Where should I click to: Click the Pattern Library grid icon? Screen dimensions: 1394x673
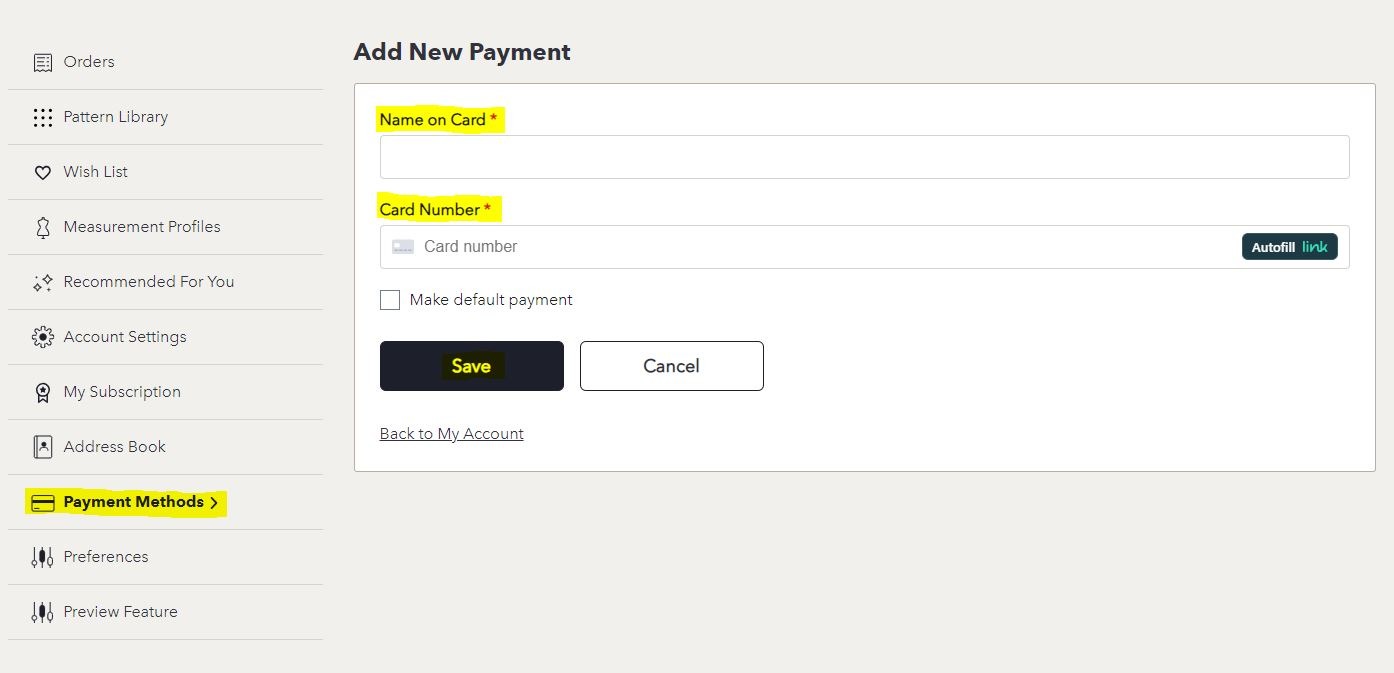click(43, 117)
